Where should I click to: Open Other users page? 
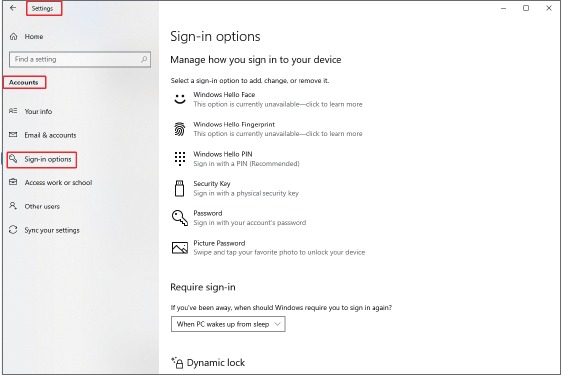[42, 206]
